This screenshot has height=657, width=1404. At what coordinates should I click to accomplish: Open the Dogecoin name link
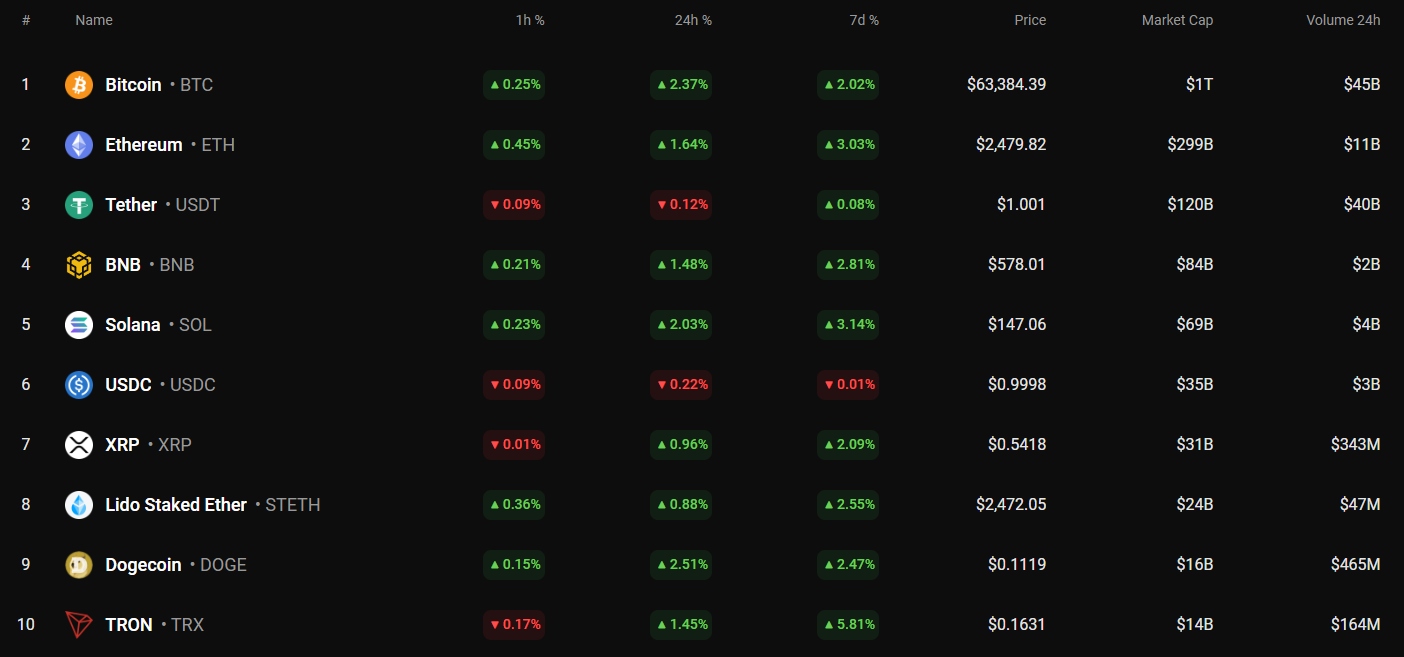(x=143, y=565)
